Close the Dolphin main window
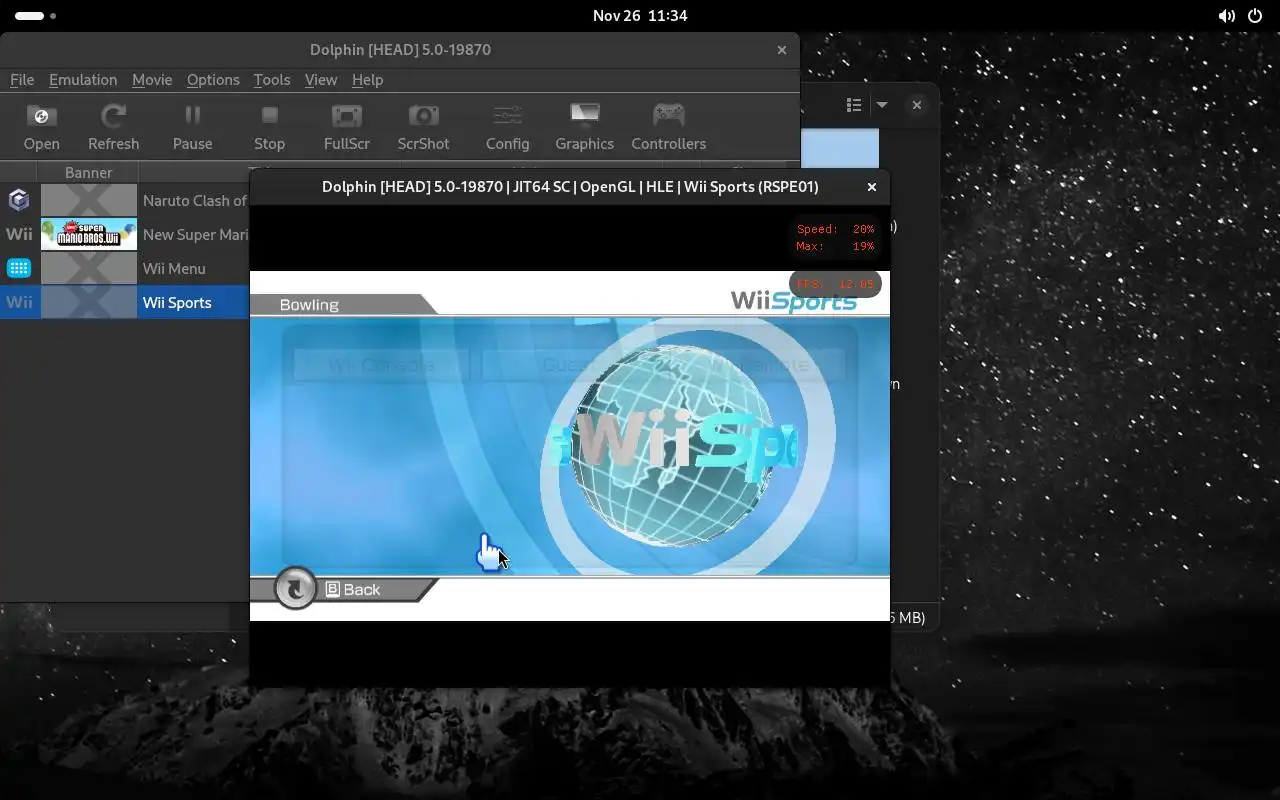This screenshot has height=800, width=1280. (782, 50)
